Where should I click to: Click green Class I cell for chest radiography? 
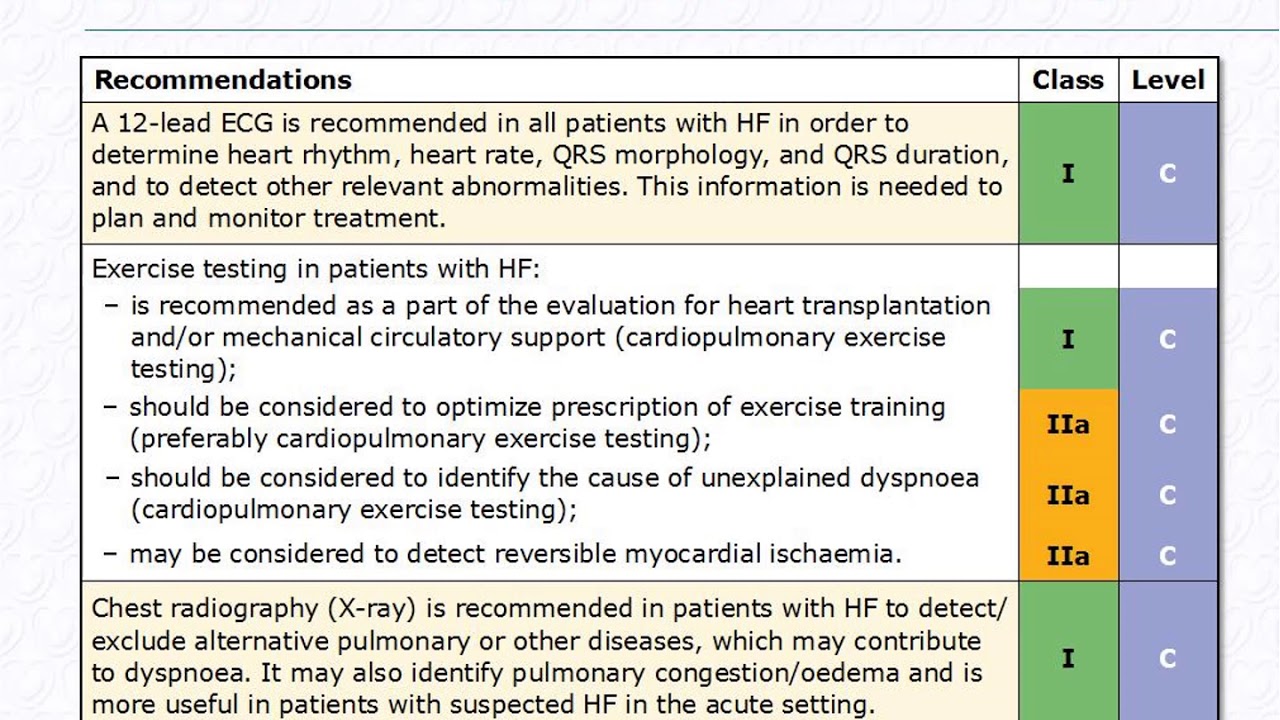tap(1068, 658)
